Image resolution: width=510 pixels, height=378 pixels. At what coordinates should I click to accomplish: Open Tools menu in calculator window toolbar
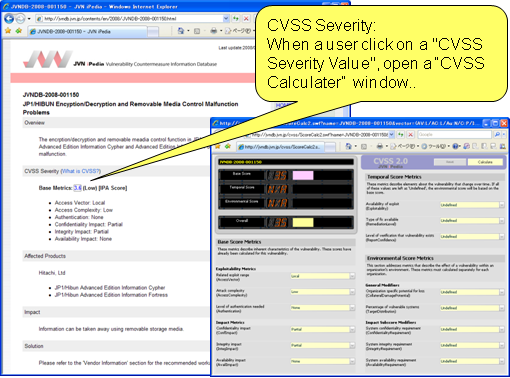pyautogui.click(x=435, y=146)
